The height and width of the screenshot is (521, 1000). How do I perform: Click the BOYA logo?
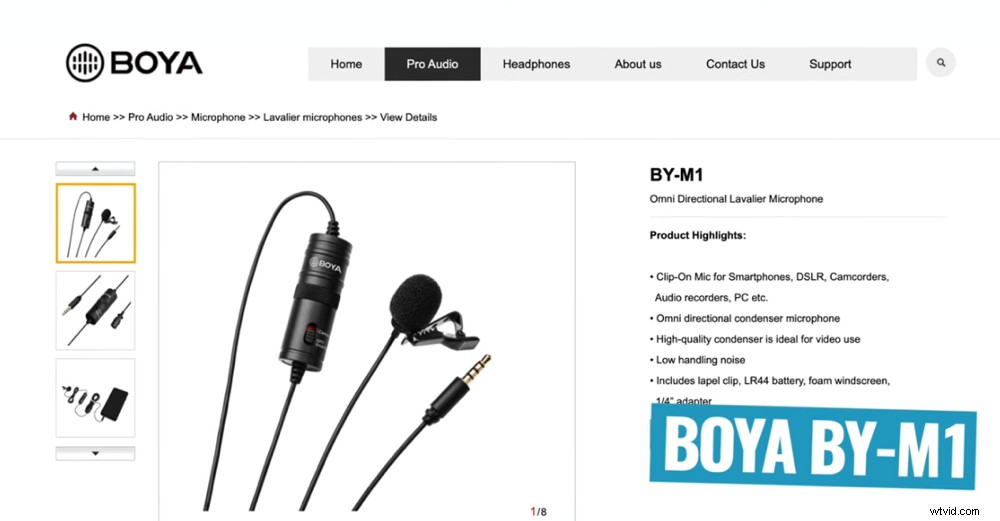click(134, 62)
